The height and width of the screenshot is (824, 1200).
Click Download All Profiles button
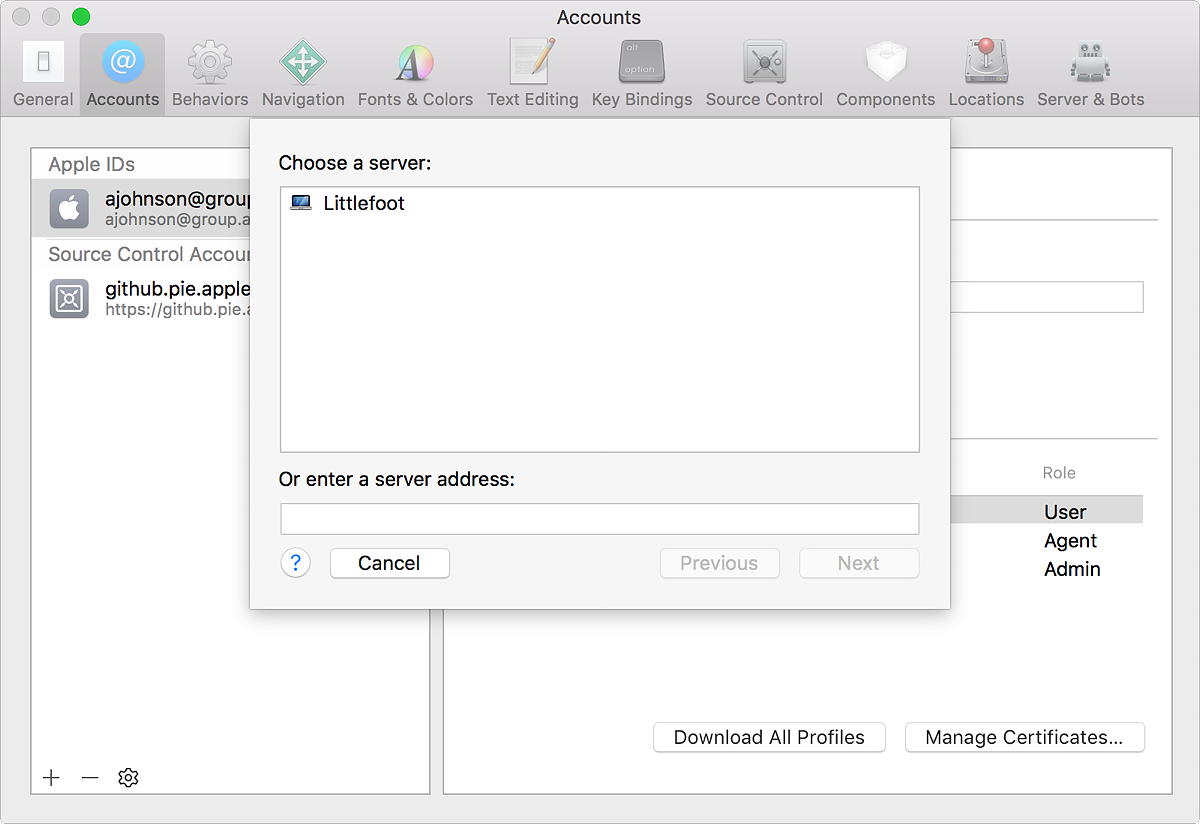[769, 738]
